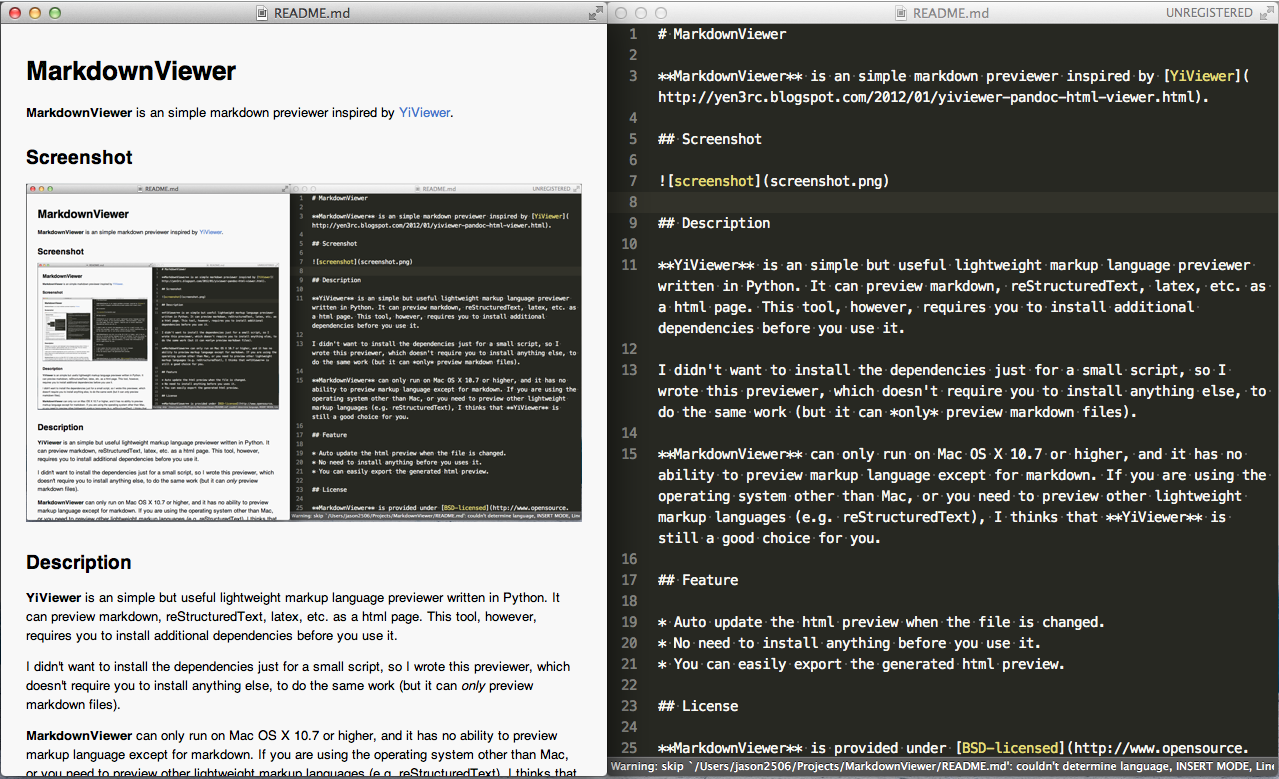Click the UNREGISTERED label in Sublime's title bar
The height and width of the screenshot is (779, 1279).
click(1208, 13)
